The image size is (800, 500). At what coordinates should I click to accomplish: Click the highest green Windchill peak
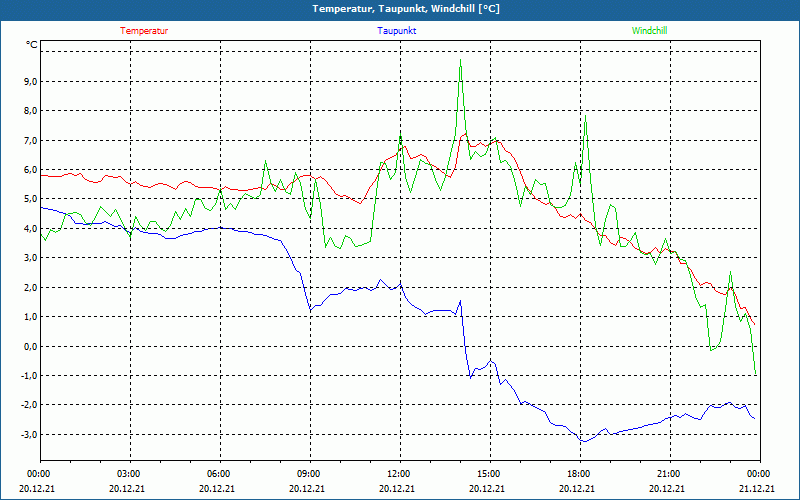[x=460, y=60]
